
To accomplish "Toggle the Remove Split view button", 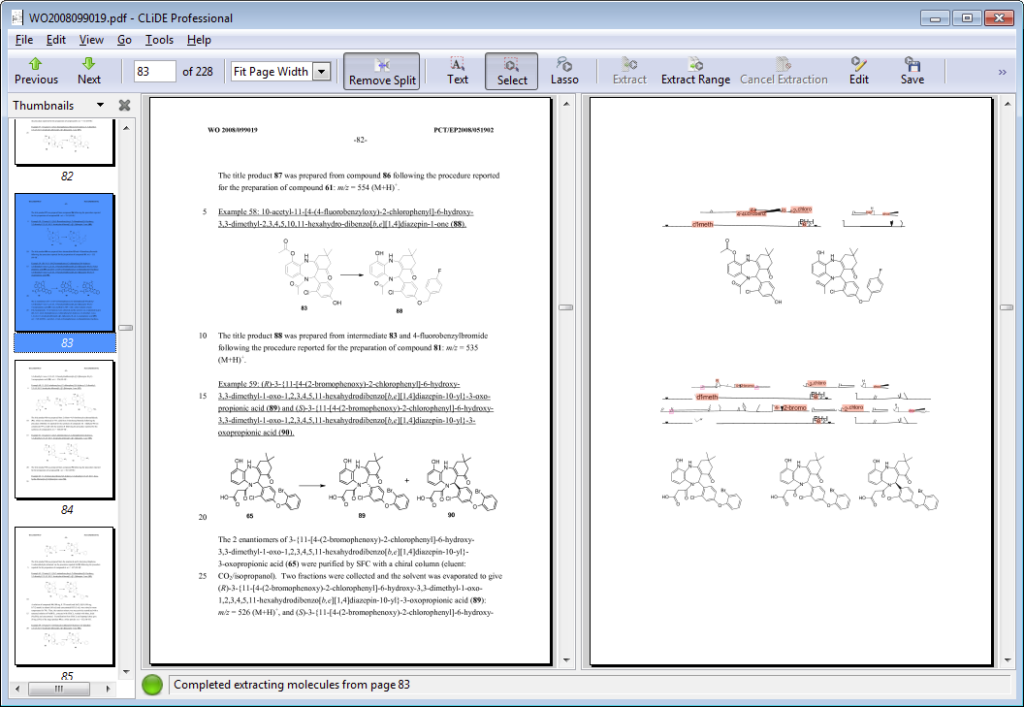I will click(381, 70).
